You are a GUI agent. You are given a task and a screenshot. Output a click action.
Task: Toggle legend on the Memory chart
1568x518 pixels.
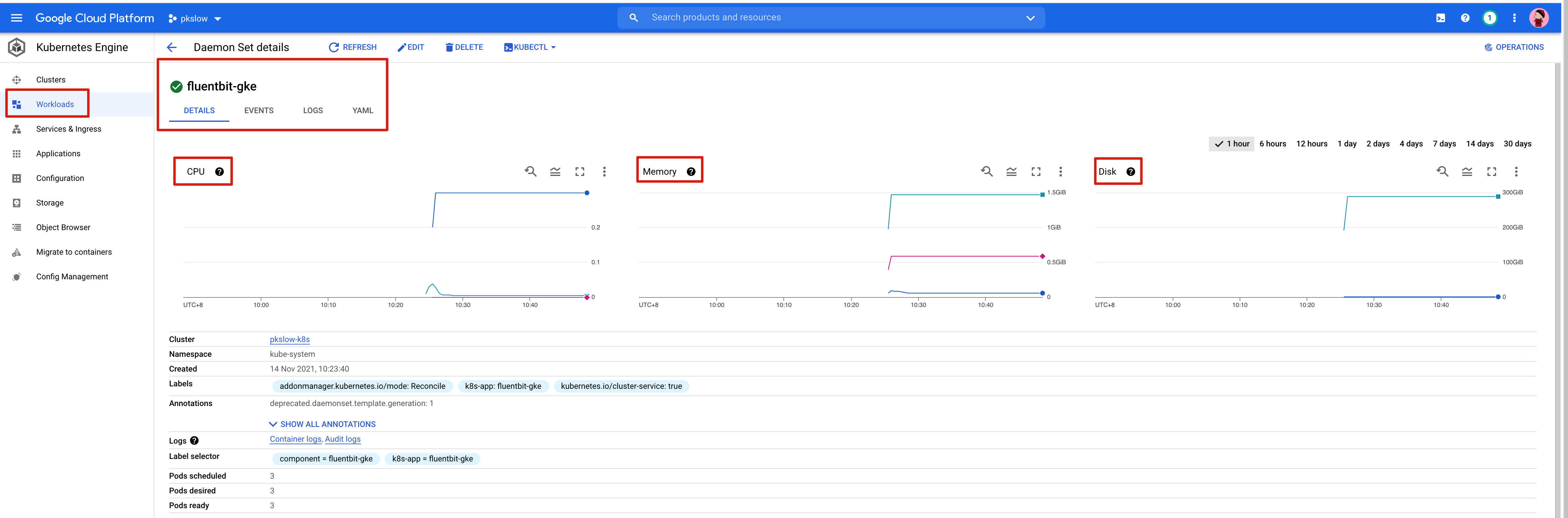click(x=1011, y=172)
